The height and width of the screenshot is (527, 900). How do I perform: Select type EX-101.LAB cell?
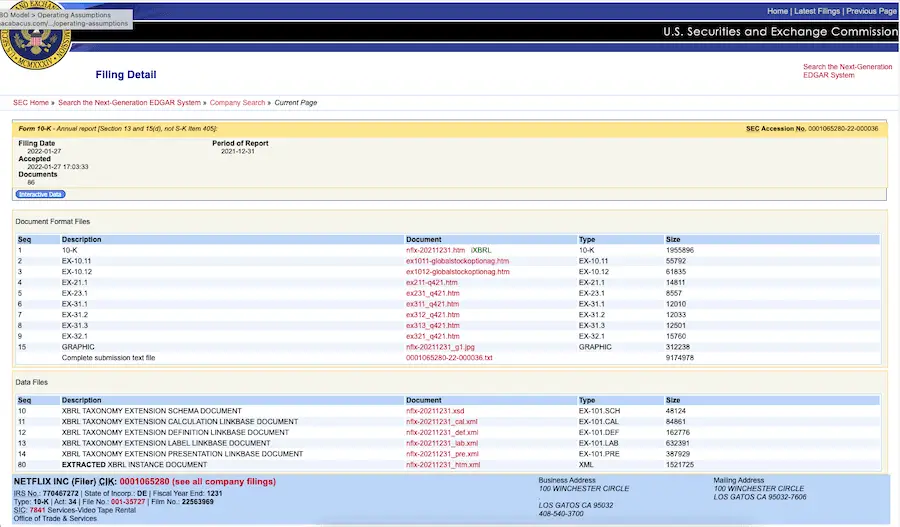(x=598, y=443)
